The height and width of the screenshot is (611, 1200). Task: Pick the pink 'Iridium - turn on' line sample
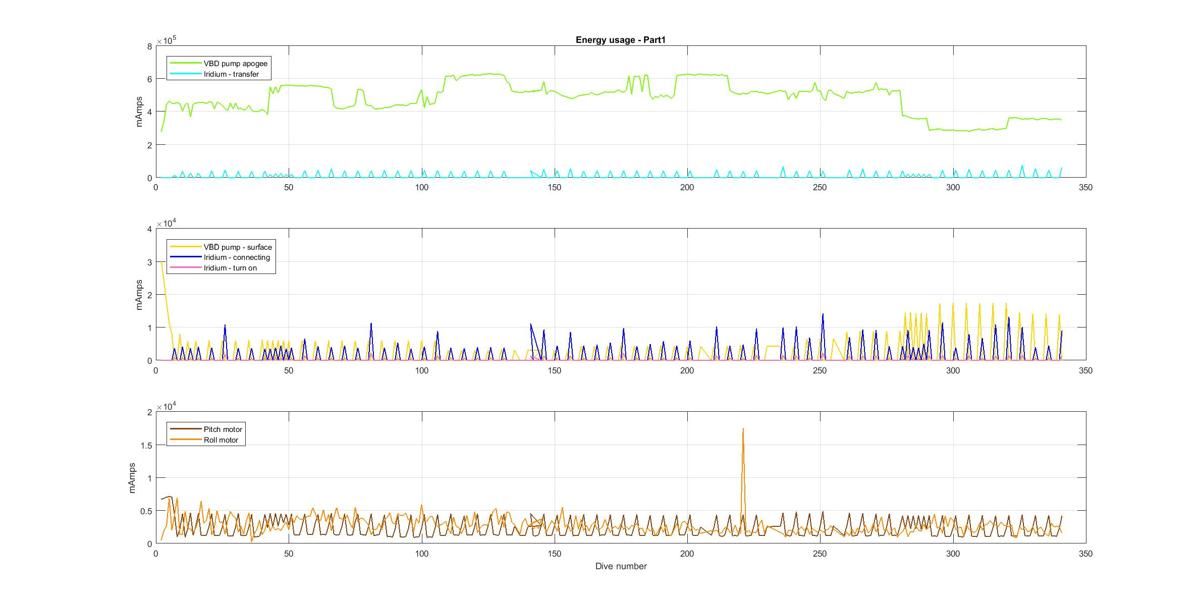click(185, 269)
